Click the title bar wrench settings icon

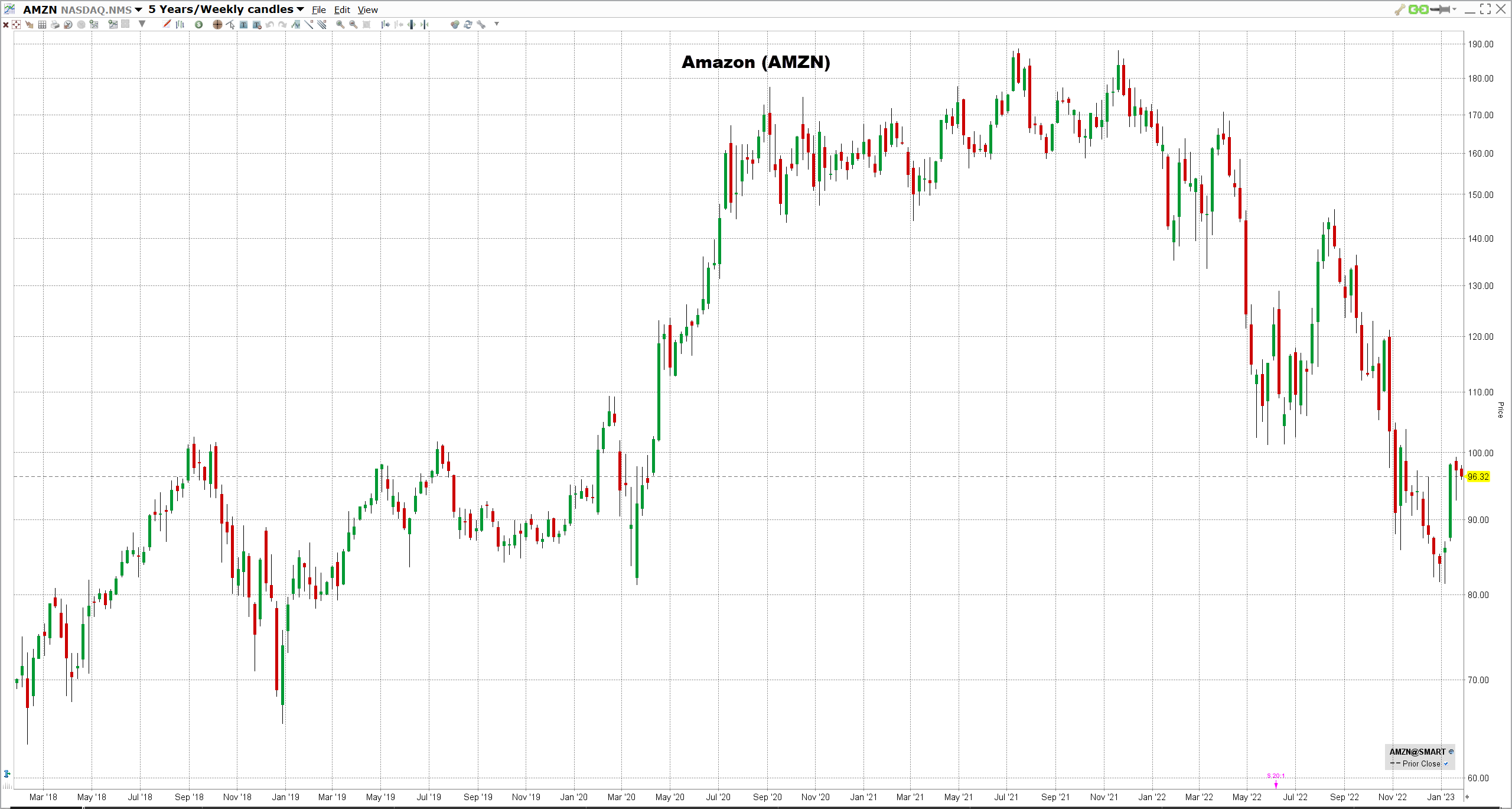(x=1400, y=9)
